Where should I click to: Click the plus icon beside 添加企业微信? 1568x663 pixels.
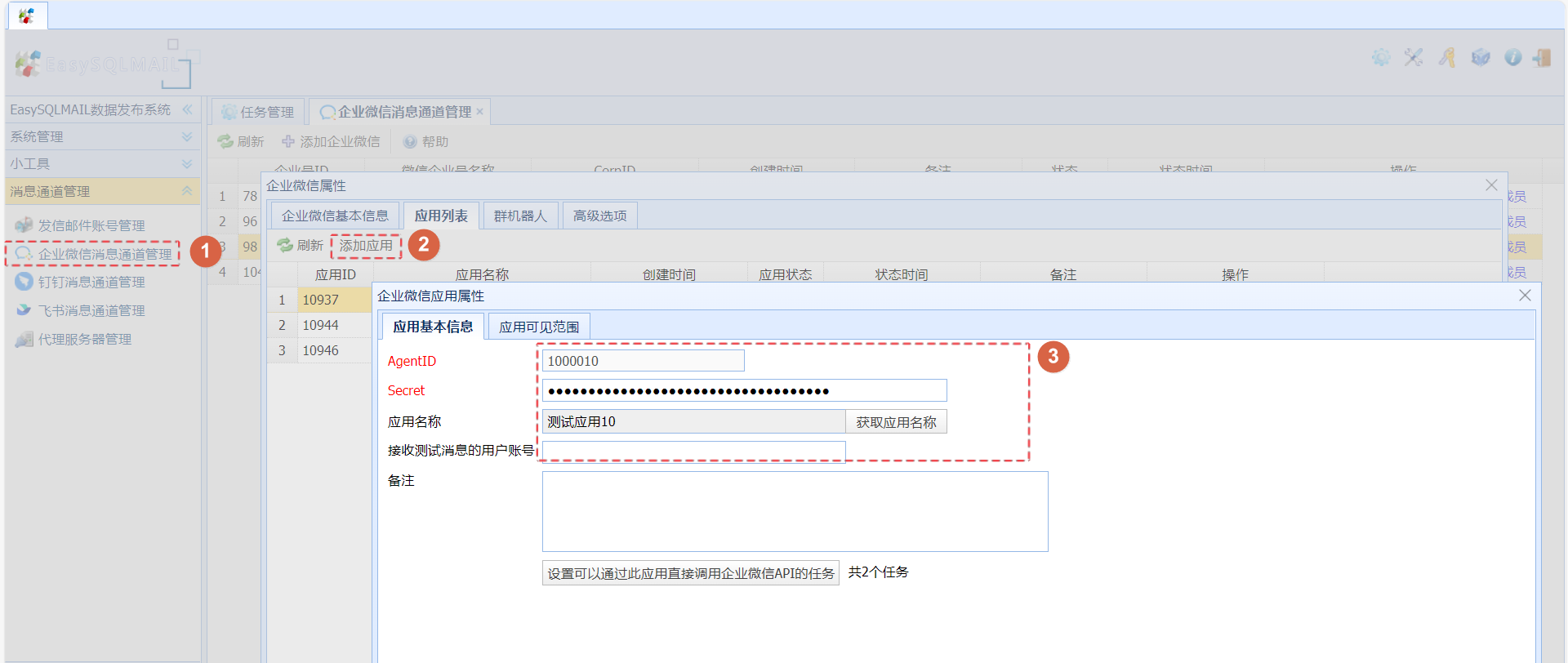tap(288, 141)
